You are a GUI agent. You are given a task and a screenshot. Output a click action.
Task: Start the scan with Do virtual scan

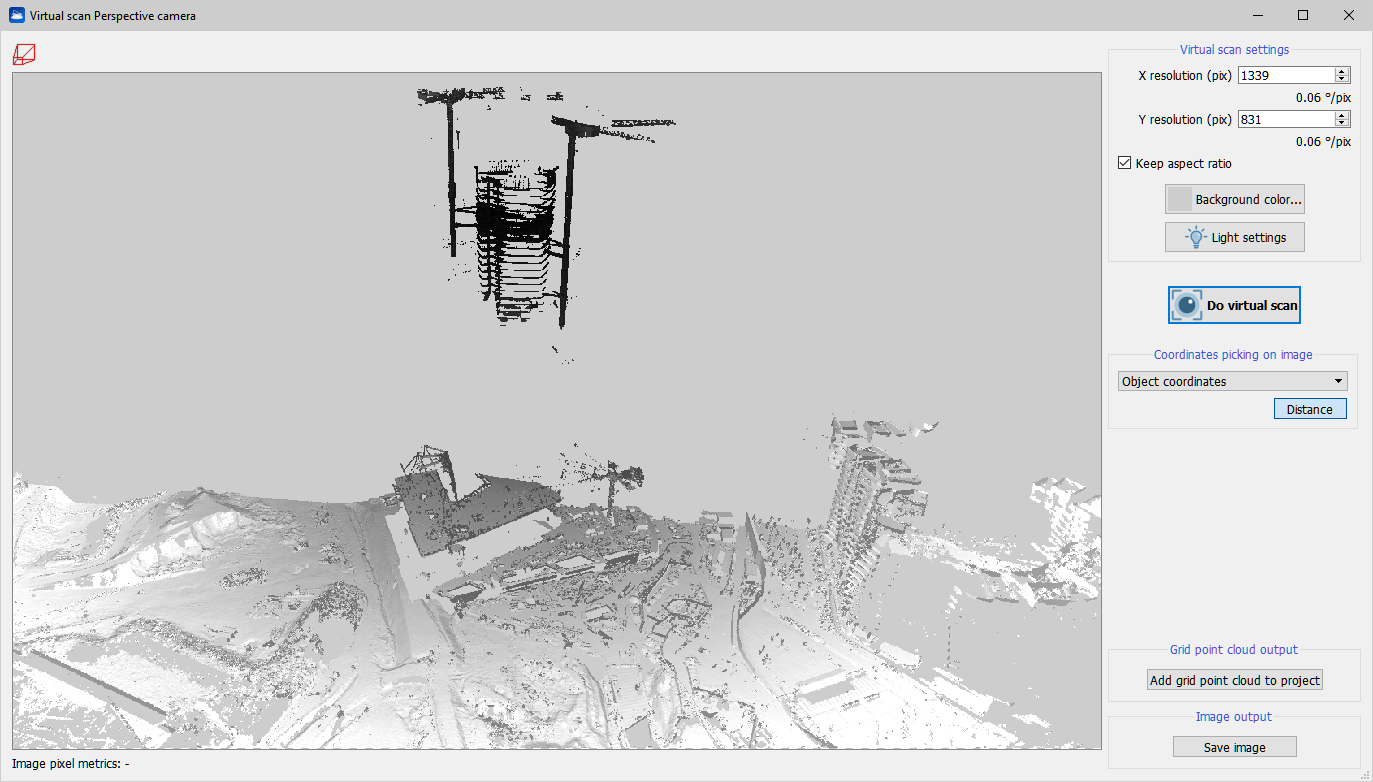click(1234, 305)
